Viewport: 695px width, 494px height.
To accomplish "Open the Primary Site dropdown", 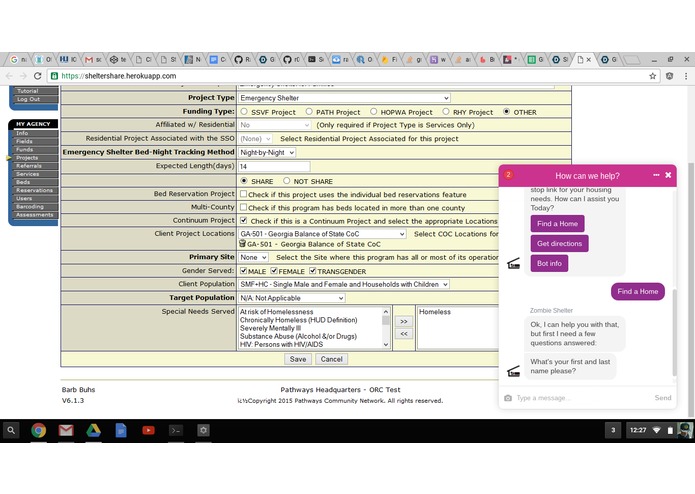I will 254,257.
